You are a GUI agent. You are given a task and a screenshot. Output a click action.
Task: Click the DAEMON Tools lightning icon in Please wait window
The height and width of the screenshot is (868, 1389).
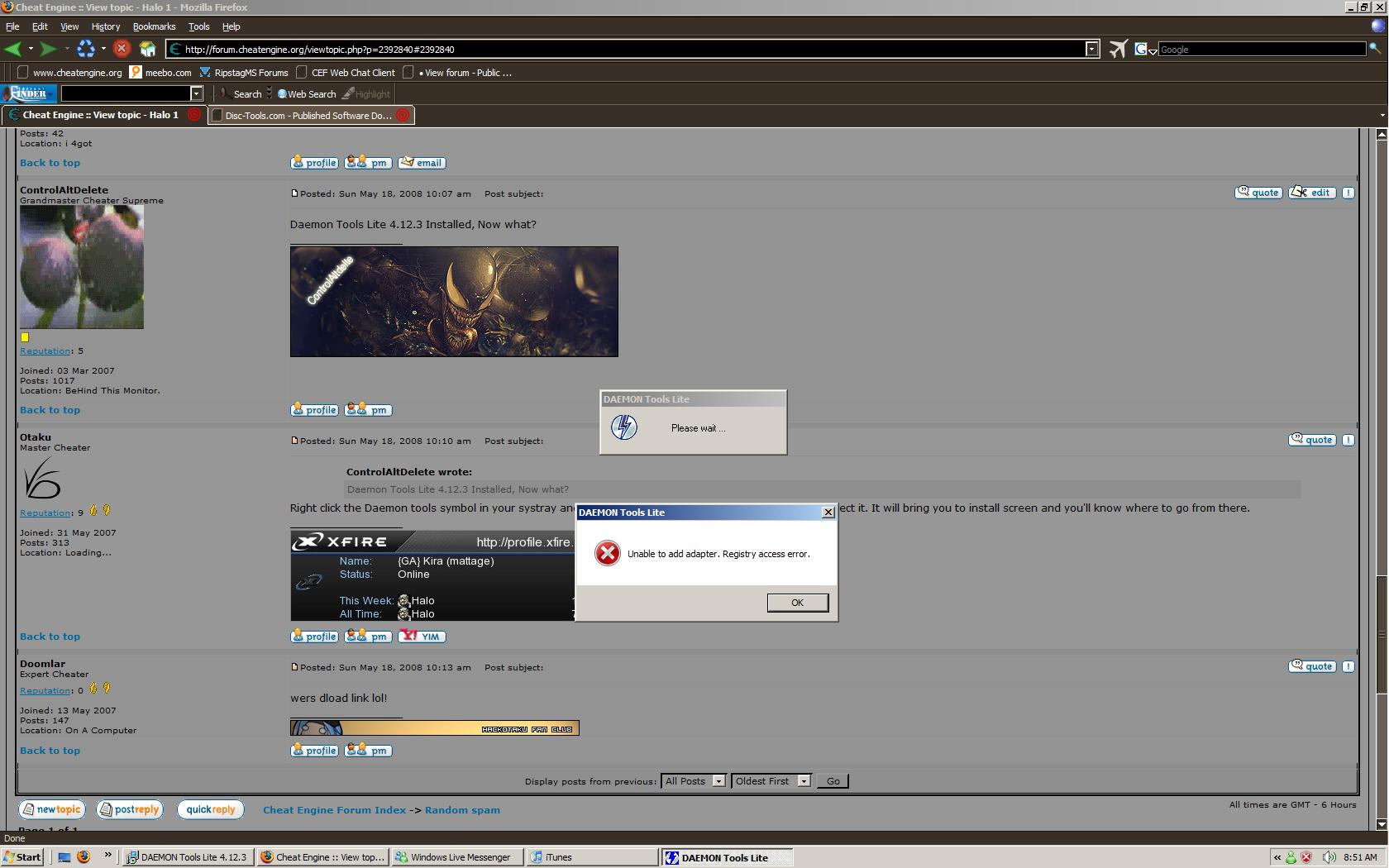[623, 427]
